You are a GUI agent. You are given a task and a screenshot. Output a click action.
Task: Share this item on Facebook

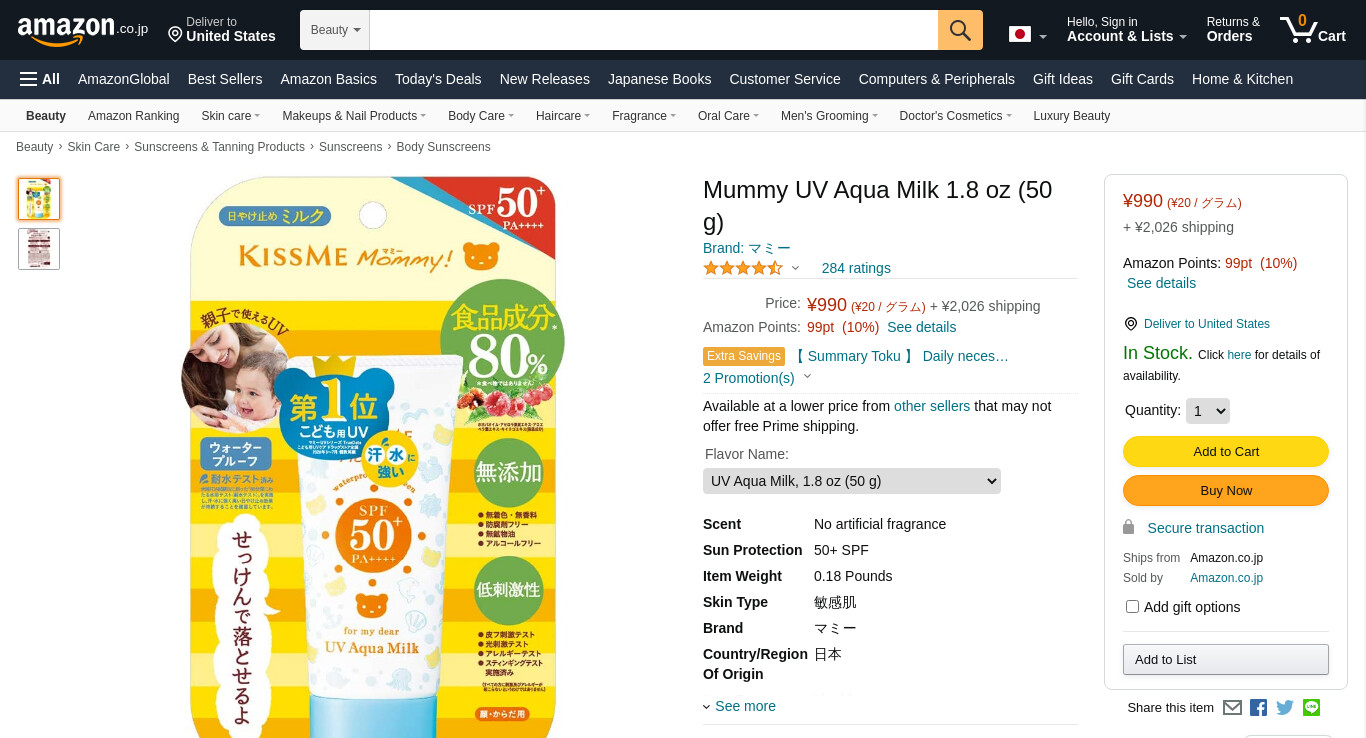1258,708
